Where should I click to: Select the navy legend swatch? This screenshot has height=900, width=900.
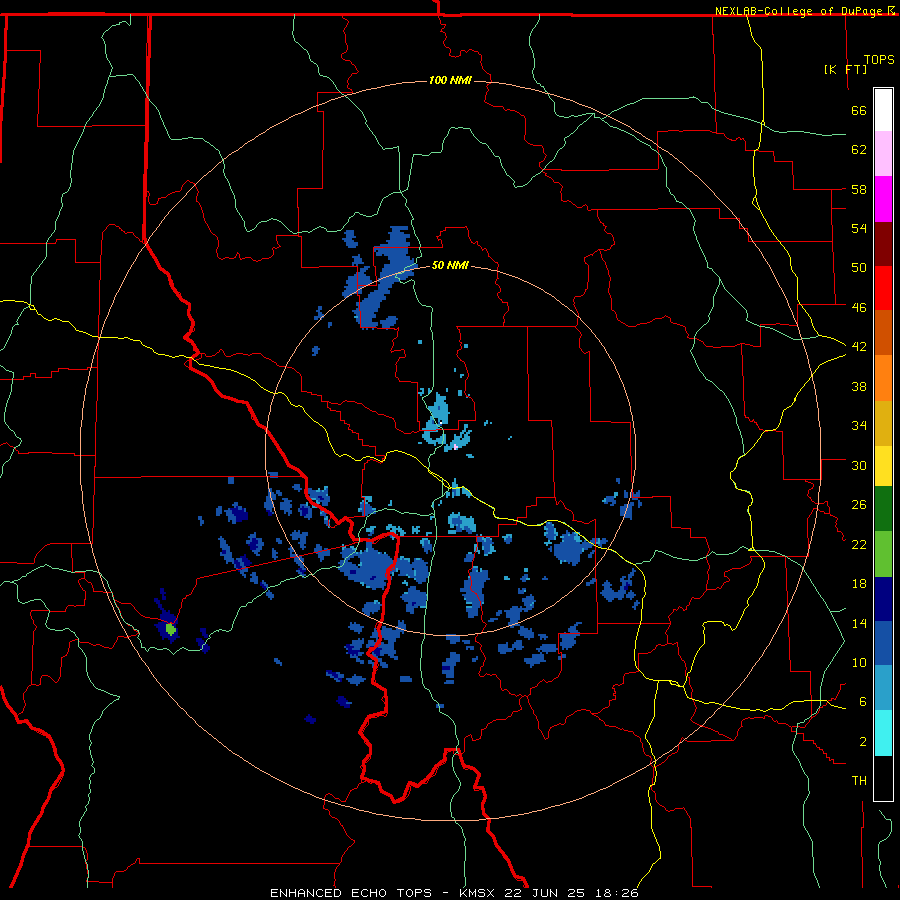(x=883, y=599)
